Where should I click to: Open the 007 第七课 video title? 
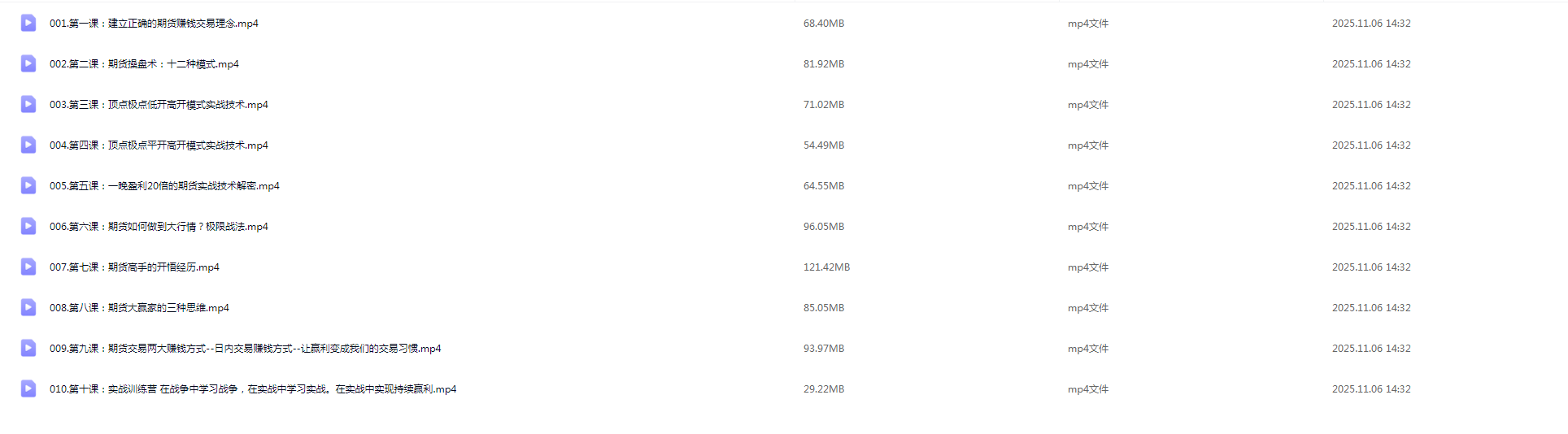coord(134,267)
